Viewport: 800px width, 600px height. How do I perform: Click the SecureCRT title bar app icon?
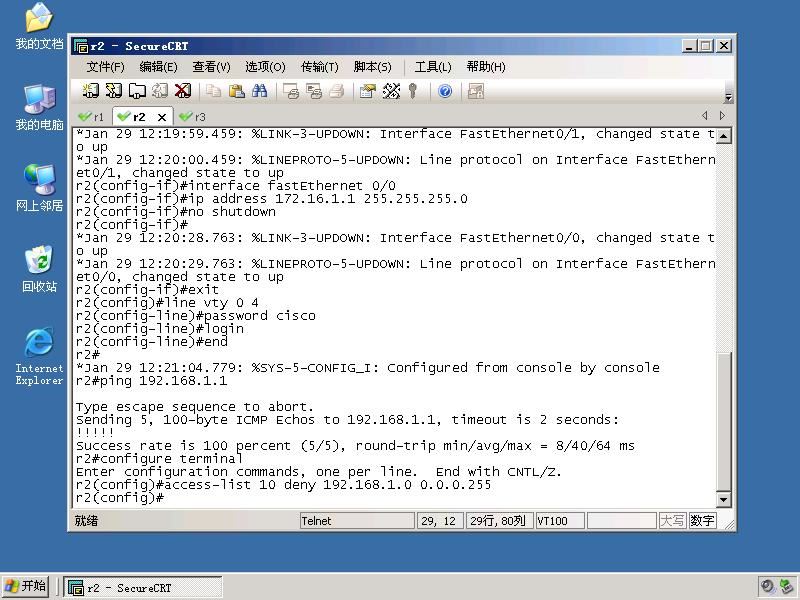point(81,46)
